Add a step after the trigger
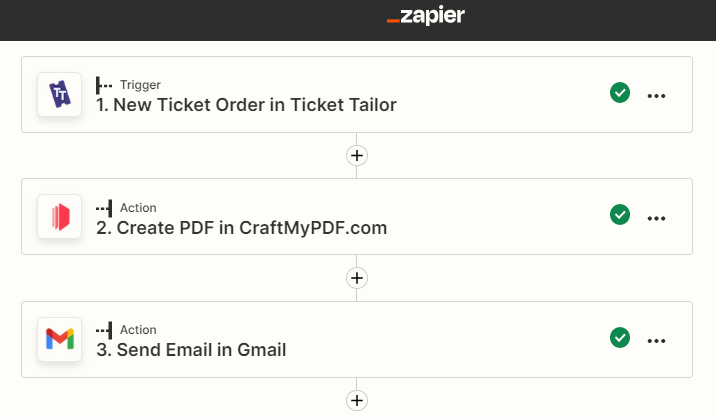The image size is (716, 417). [x=357, y=155]
